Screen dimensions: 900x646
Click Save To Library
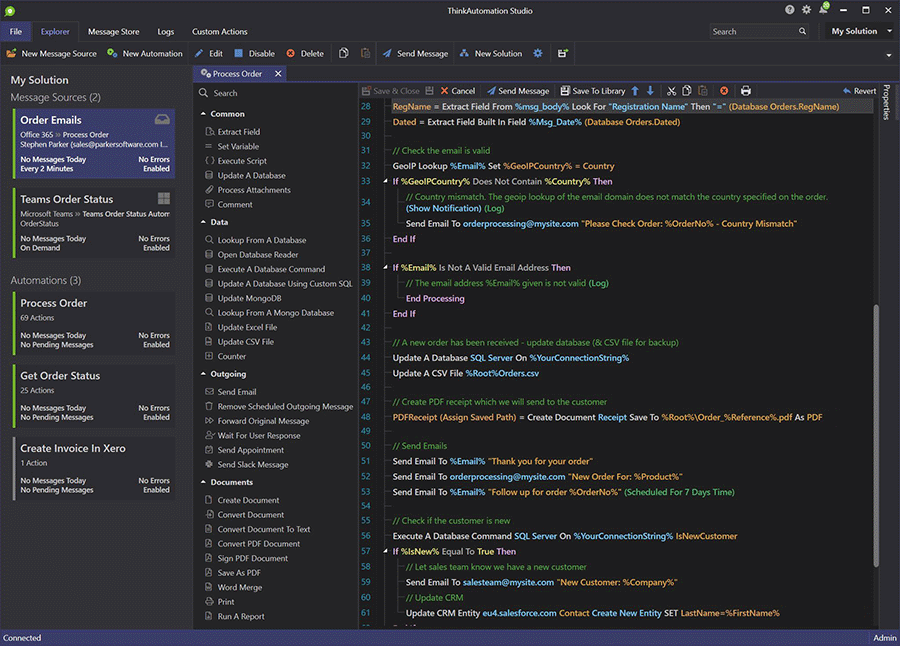click(x=592, y=91)
